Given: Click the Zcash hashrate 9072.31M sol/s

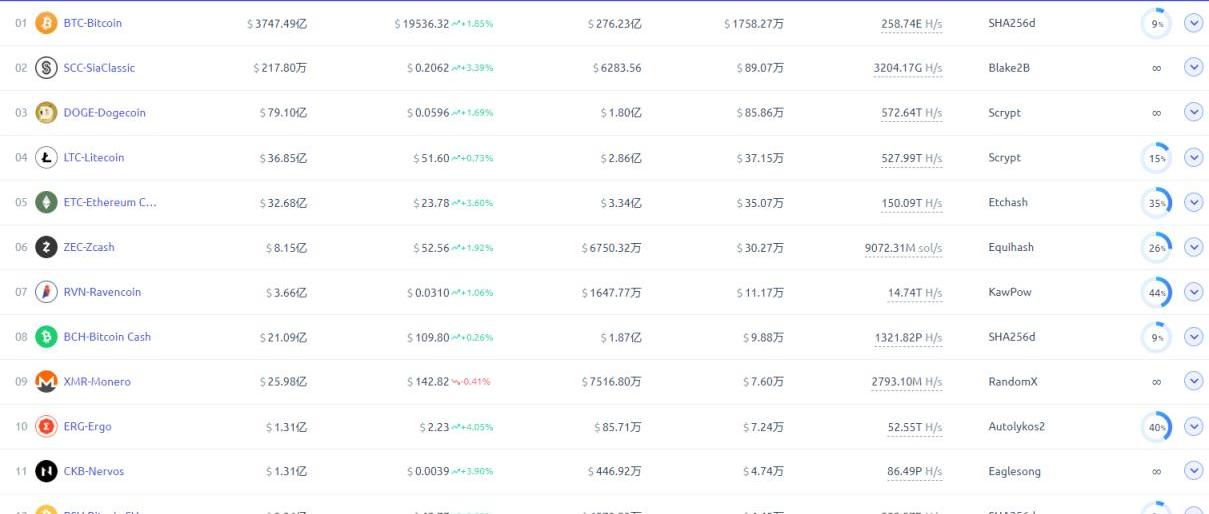Looking at the screenshot, I should [x=904, y=247].
